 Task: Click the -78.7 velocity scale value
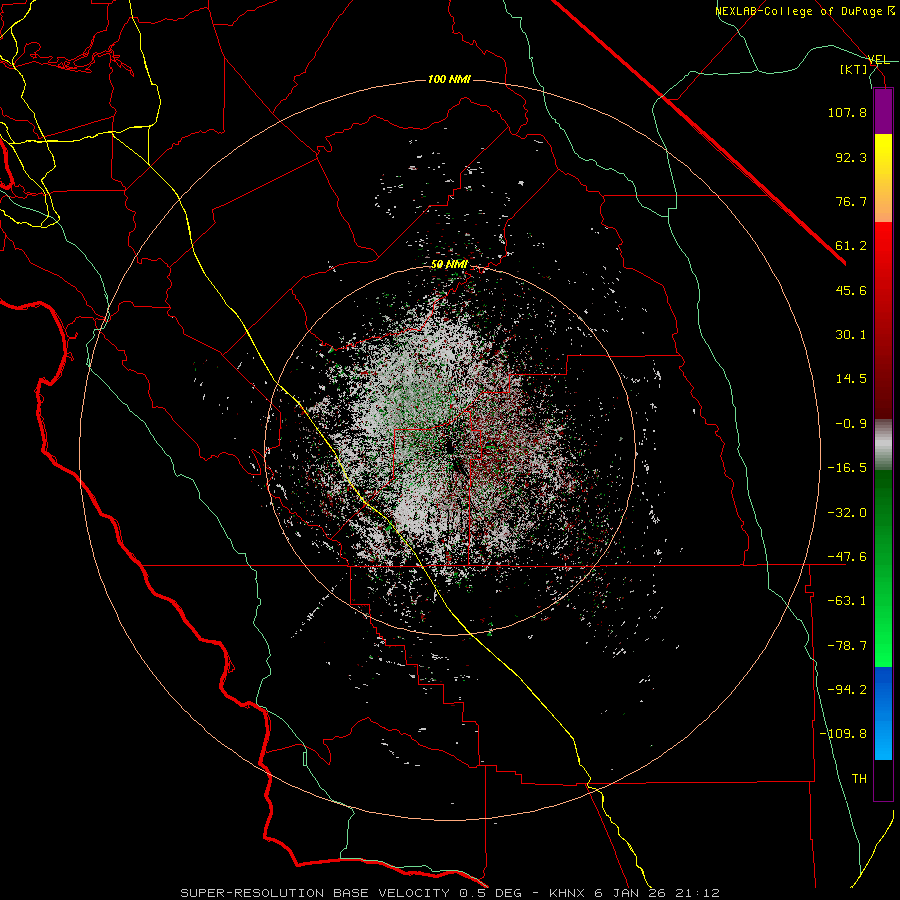coord(847,646)
